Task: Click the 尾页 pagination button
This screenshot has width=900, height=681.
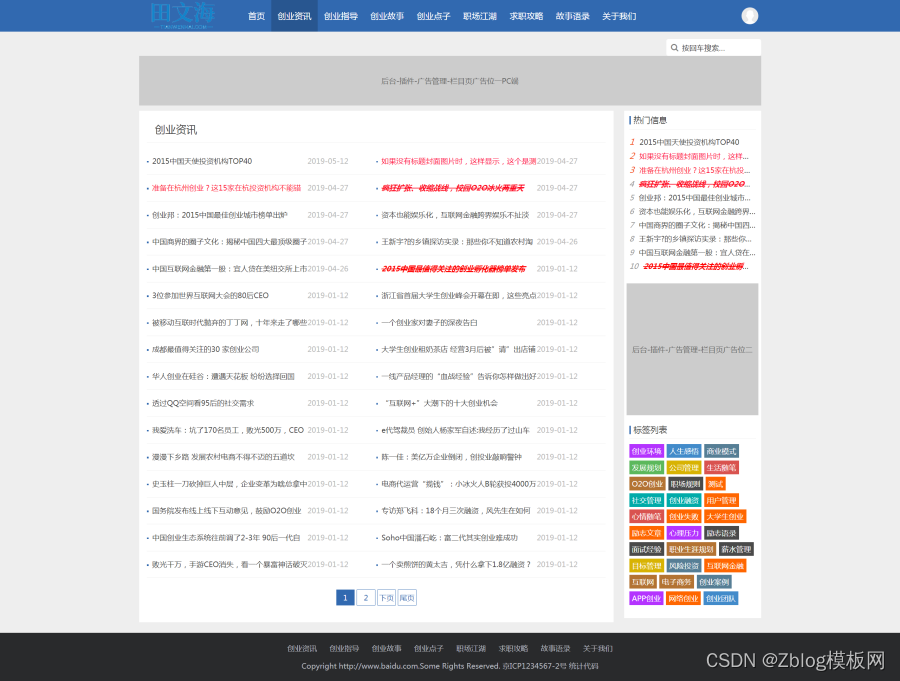Action: pyautogui.click(x=409, y=597)
